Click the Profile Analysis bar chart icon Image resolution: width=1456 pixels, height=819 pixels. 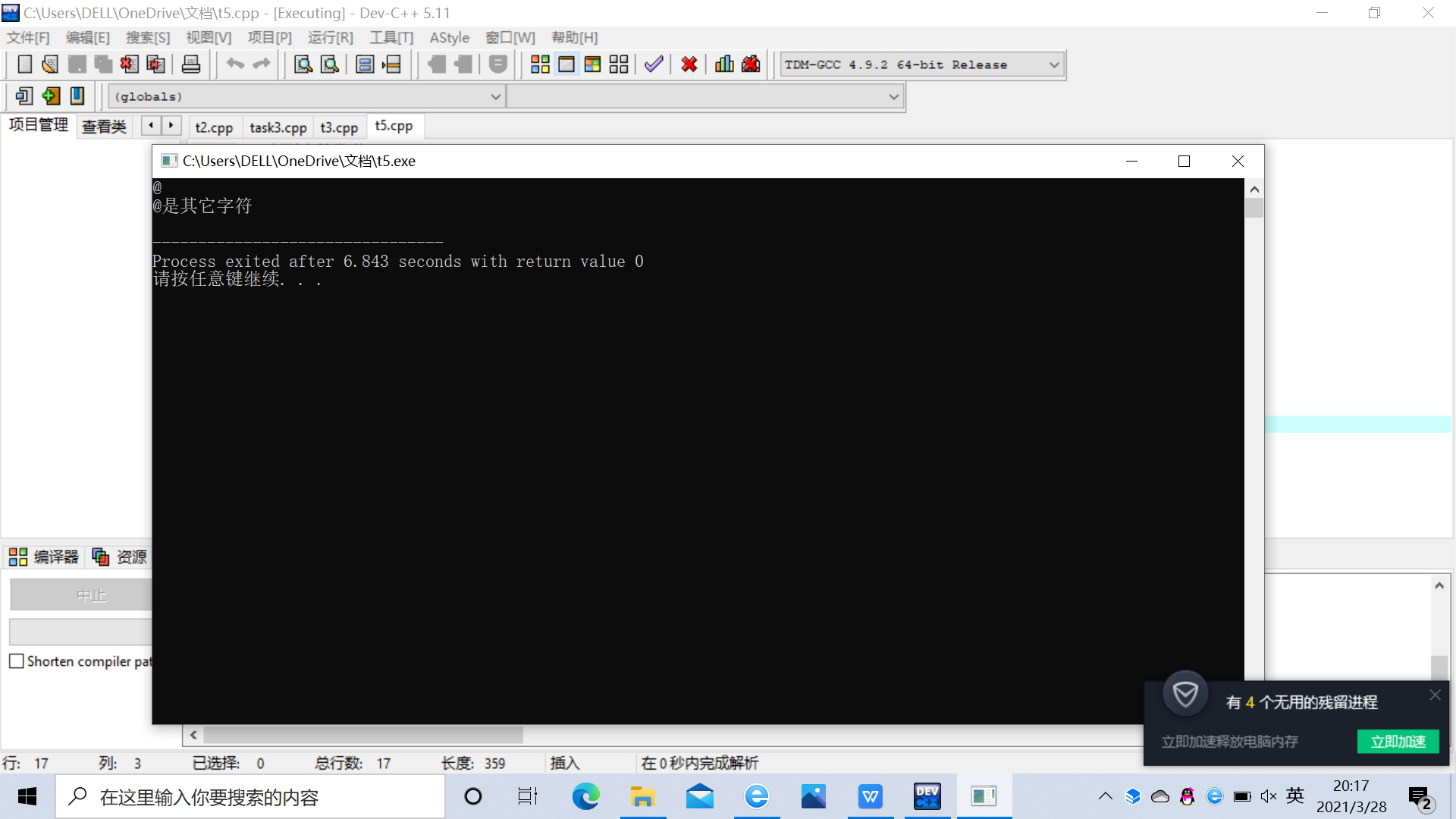724,64
